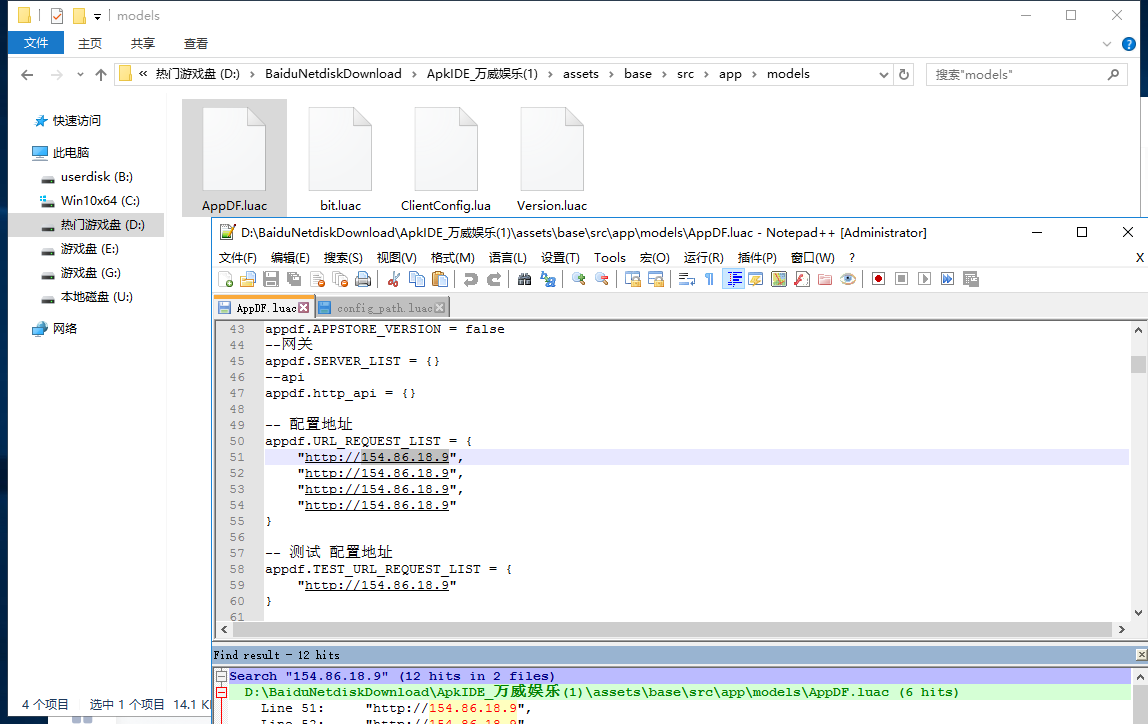Open the 查看 ribbon tab in Explorer
This screenshot has height=724, width=1148.
[195, 44]
